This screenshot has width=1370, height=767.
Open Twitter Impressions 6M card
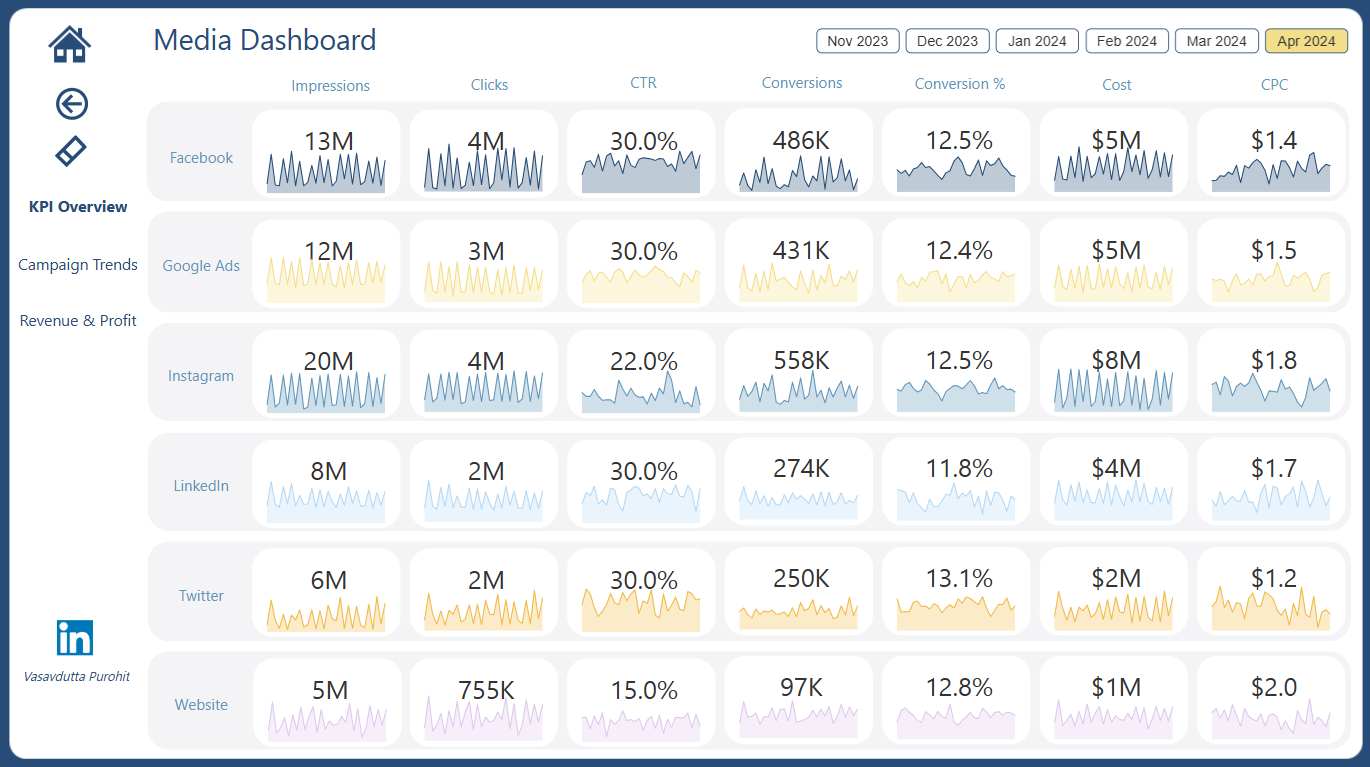click(x=326, y=594)
